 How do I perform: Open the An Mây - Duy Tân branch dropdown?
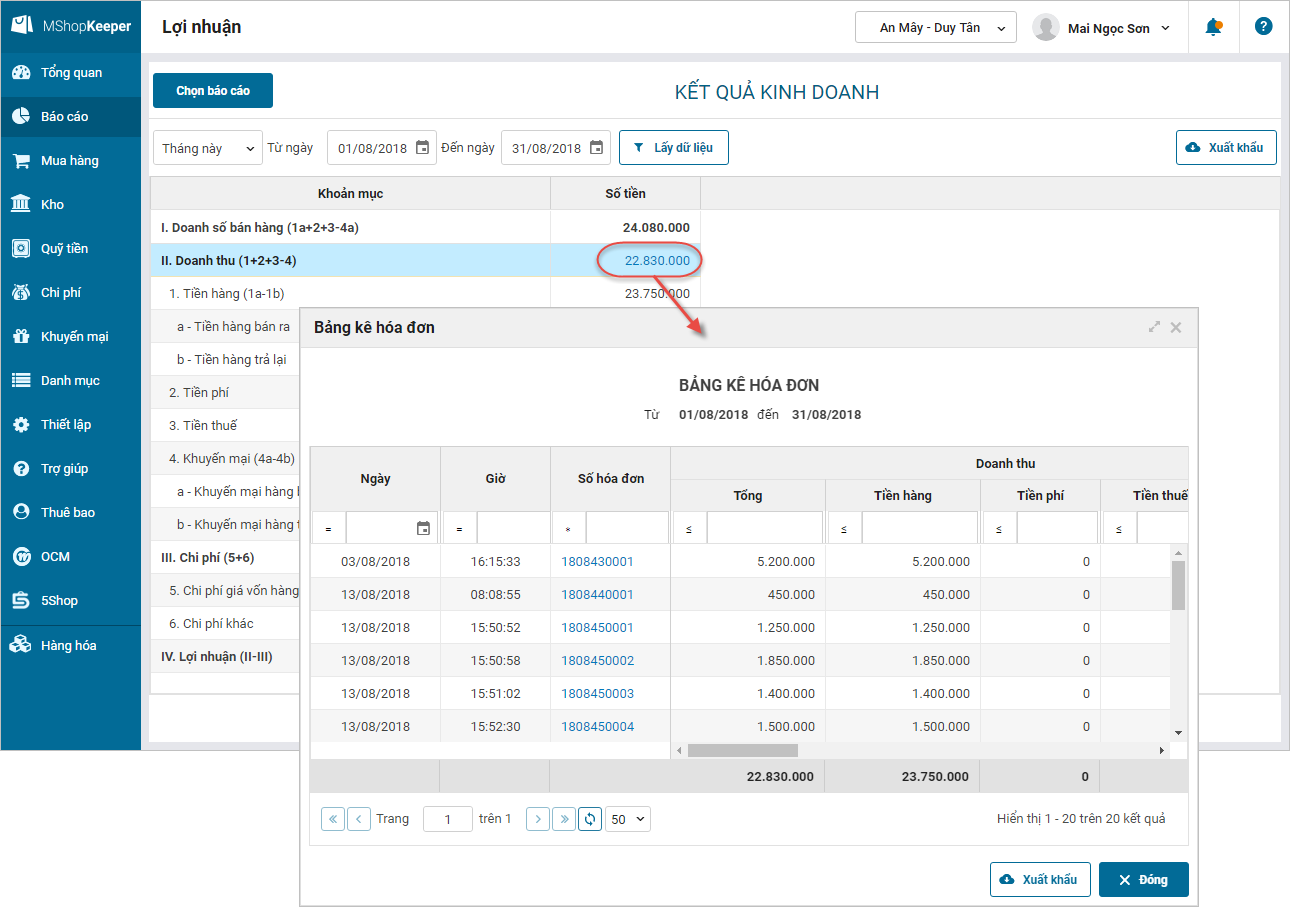[935, 28]
